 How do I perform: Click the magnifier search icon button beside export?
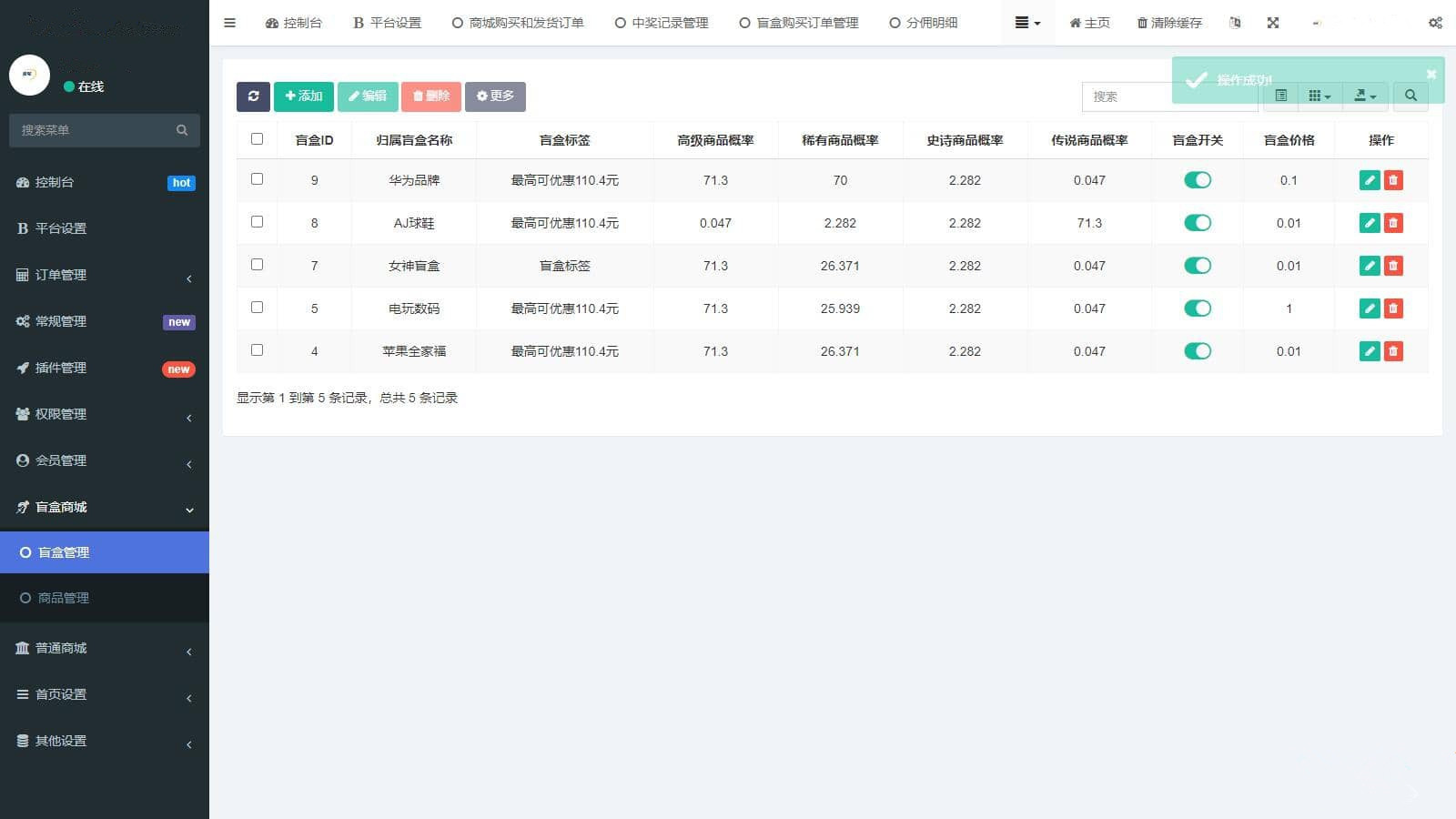pyautogui.click(x=1410, y=96)
